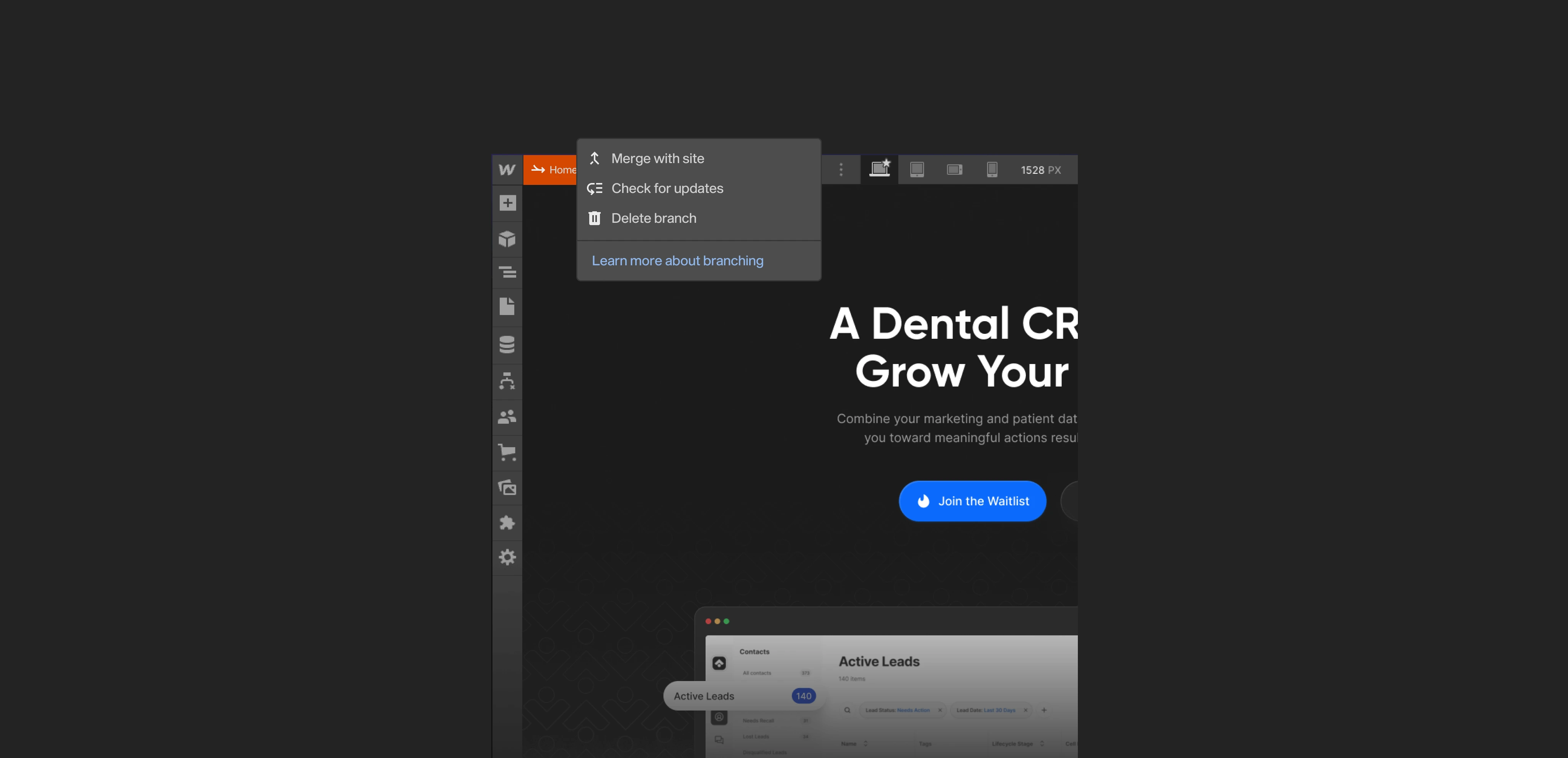The width and height of the screenshot is (1568, 758).
Task: Switch to mobile landscape breakpoint
Action: tap(954, 170)
